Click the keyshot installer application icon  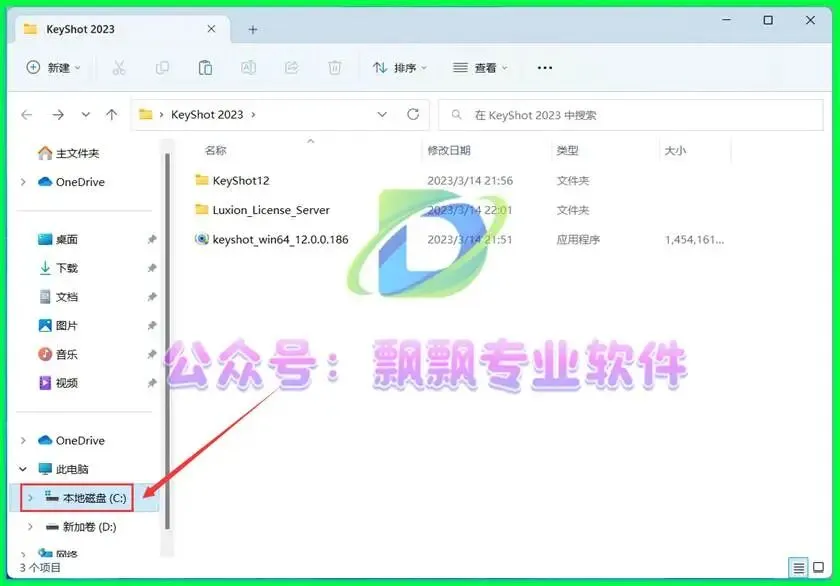point(201,239)
